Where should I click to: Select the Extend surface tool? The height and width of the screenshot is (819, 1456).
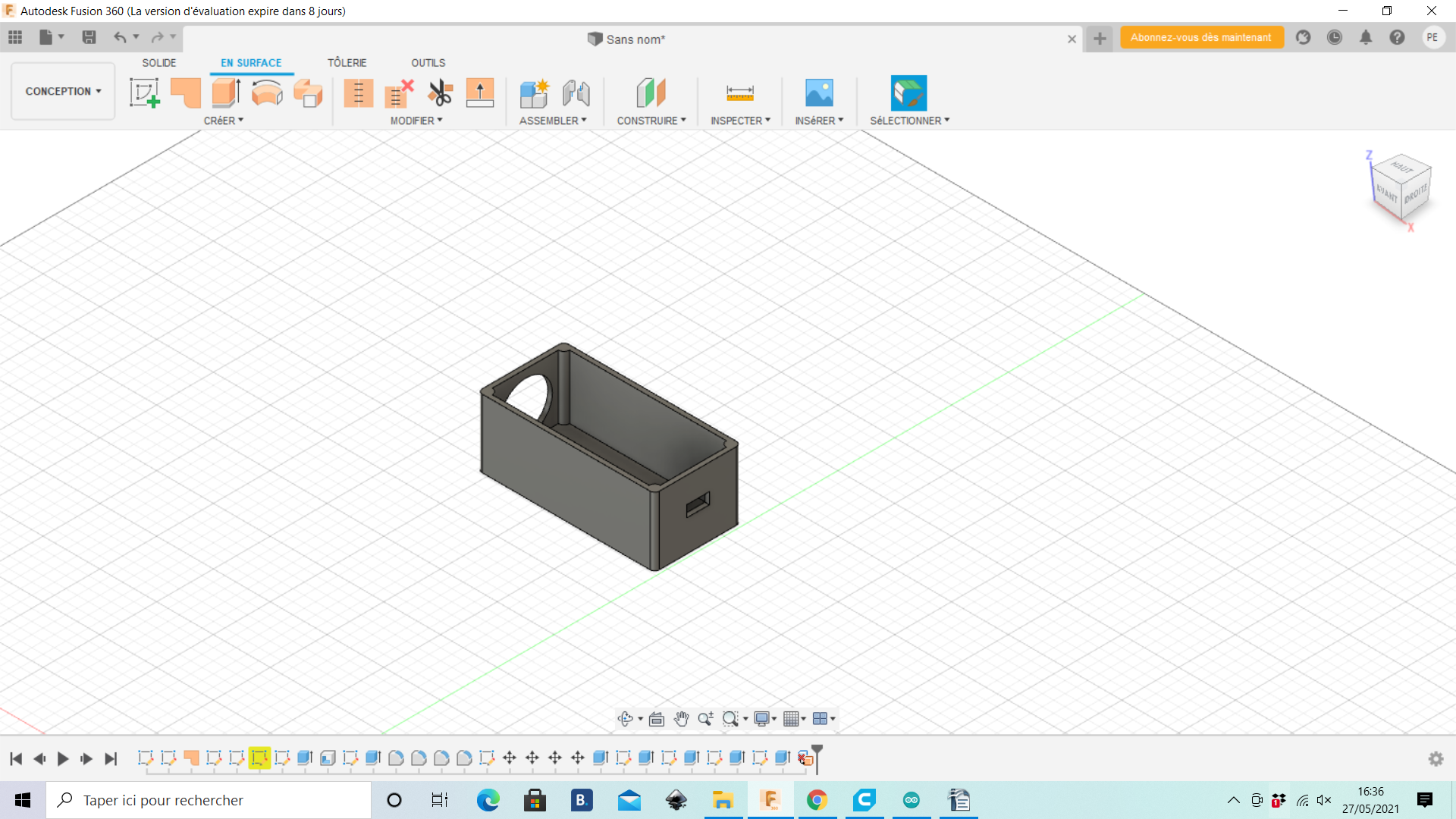(480, 93)
